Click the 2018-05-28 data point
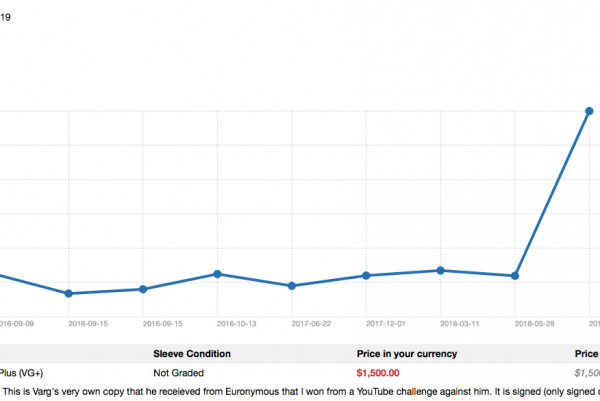The width and height of the screenshot is (600, 401). coord(515,275)
